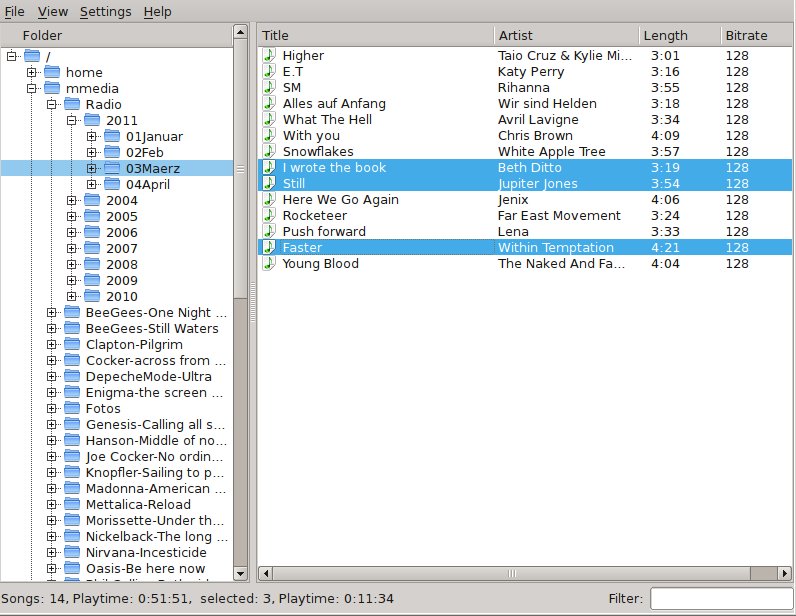796x616 pixels.
Task: Collapse the root folder node
Action: [12, 56]
